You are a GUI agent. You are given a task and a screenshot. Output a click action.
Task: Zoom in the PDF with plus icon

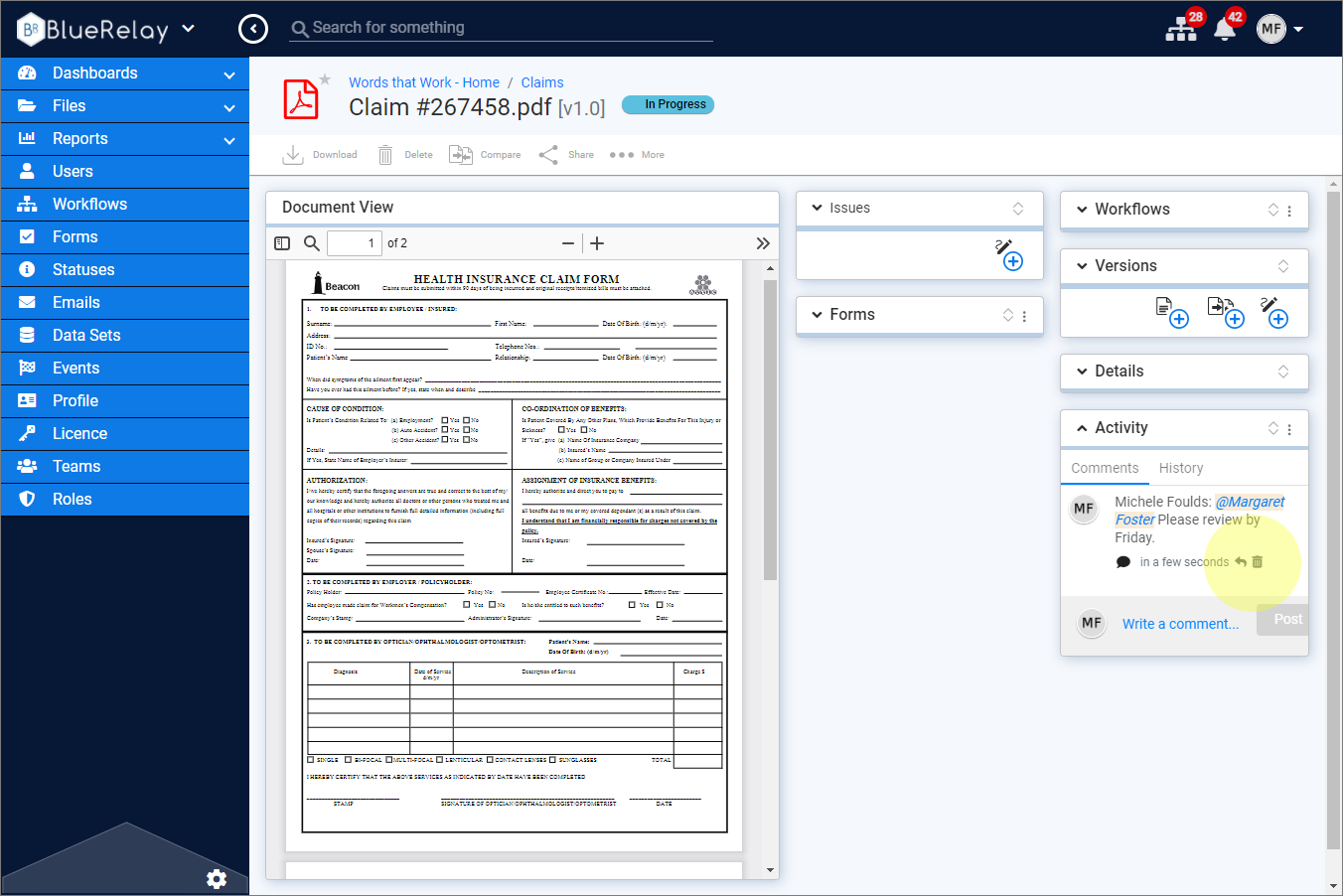[597, 243]
